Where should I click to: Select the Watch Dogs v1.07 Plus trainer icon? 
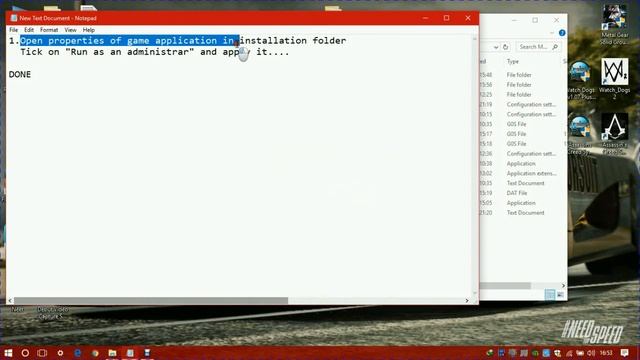click(x=580, y=80)
